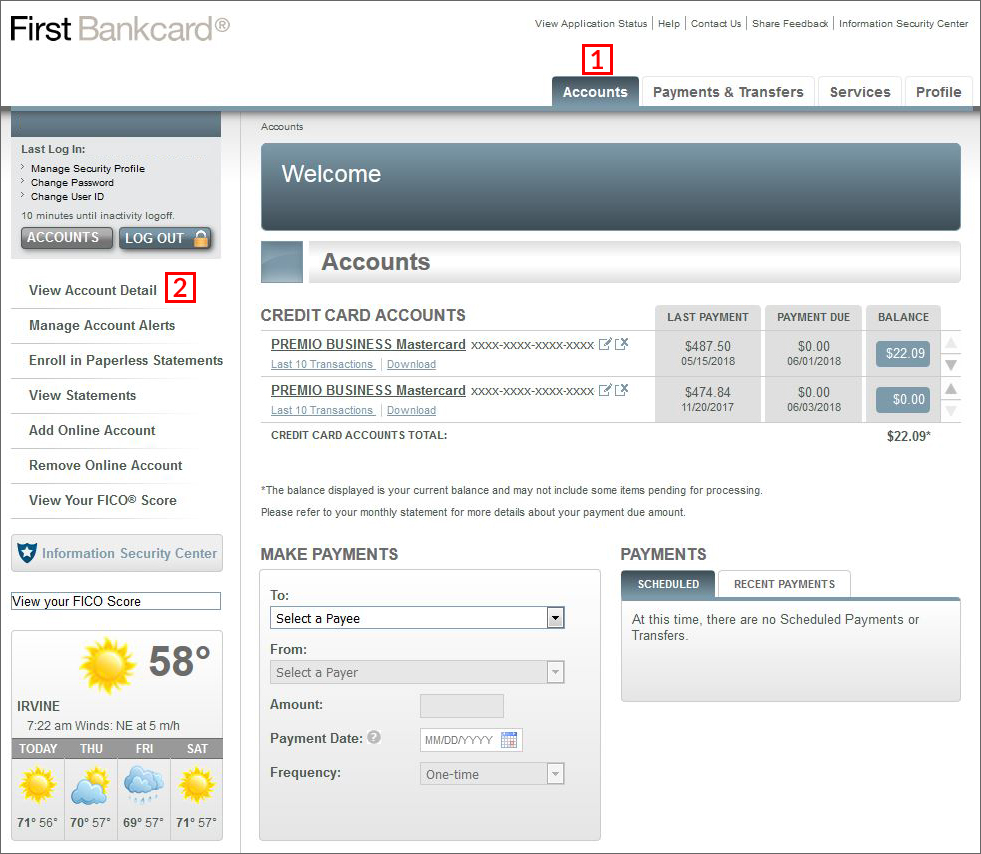Click Enroll in Paperless Statements

click(x=126, y=360)
